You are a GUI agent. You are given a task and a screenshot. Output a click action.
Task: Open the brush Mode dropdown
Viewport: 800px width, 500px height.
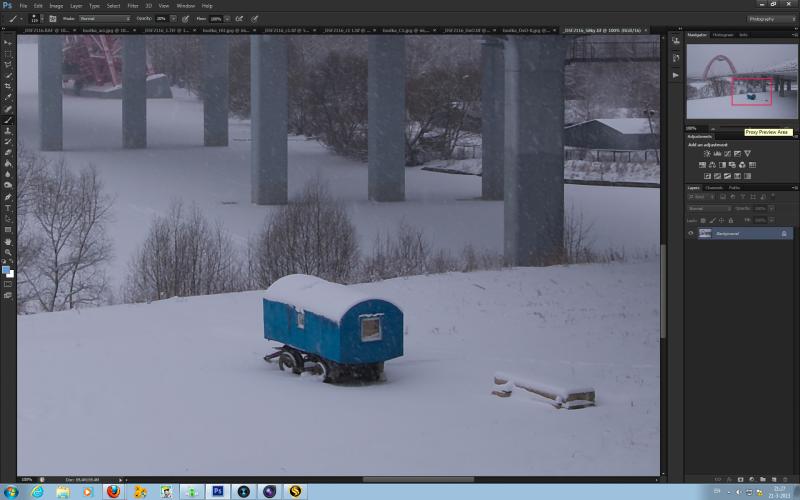coord(105,19)
